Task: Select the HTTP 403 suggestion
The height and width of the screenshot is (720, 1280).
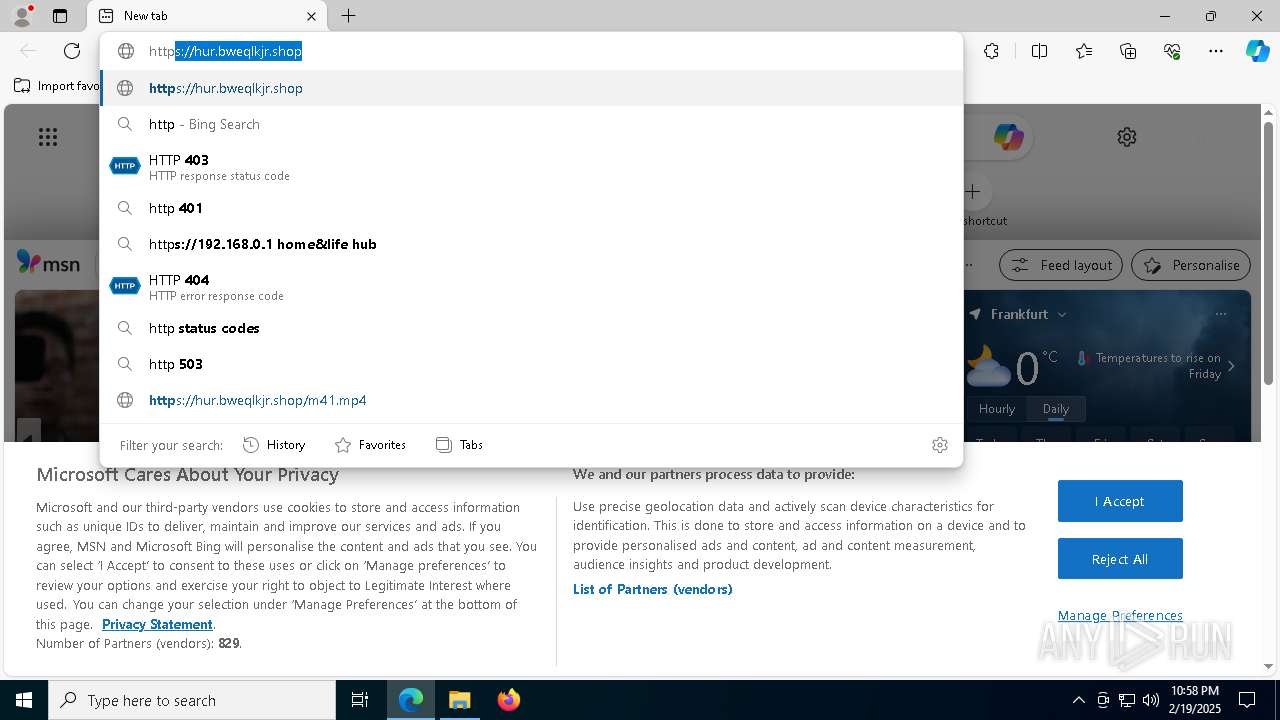Action: (x=531, y=167)
